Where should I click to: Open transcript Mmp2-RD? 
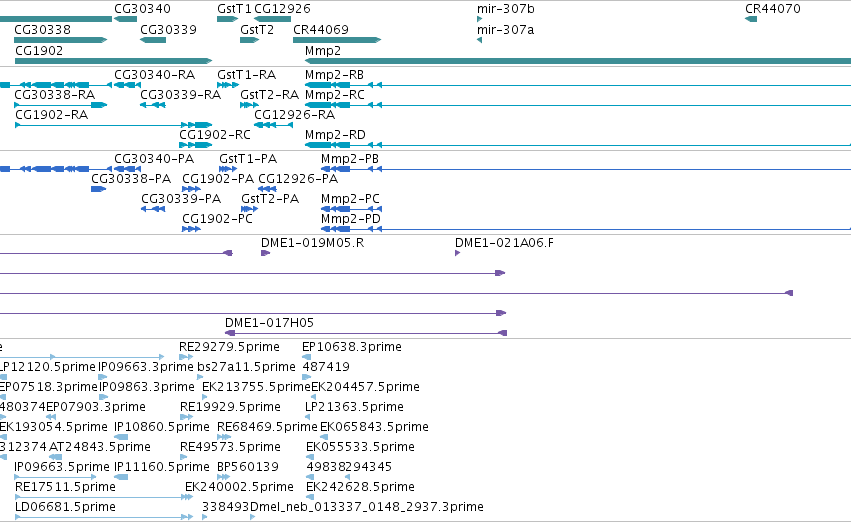(335, 135)
